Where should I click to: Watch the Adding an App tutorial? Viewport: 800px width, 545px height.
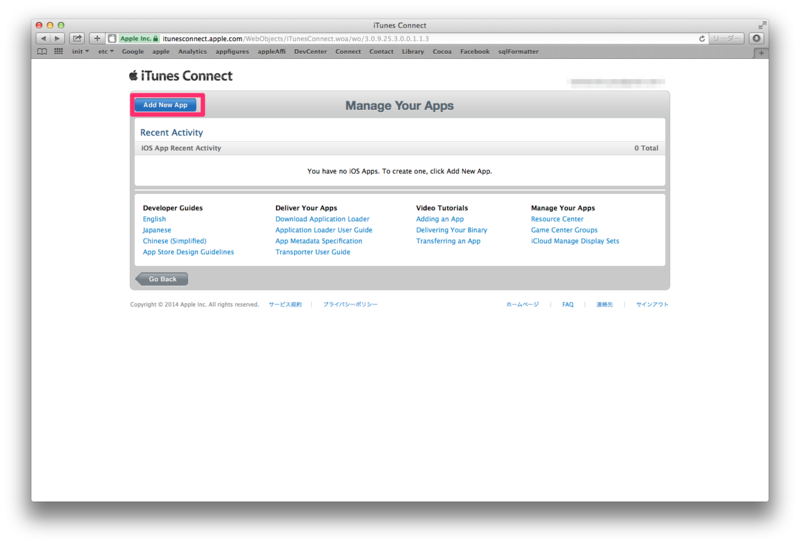click(440, 219)
